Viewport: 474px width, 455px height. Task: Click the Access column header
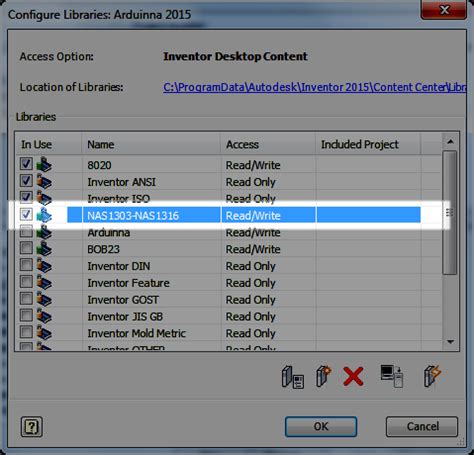(268, 144)
